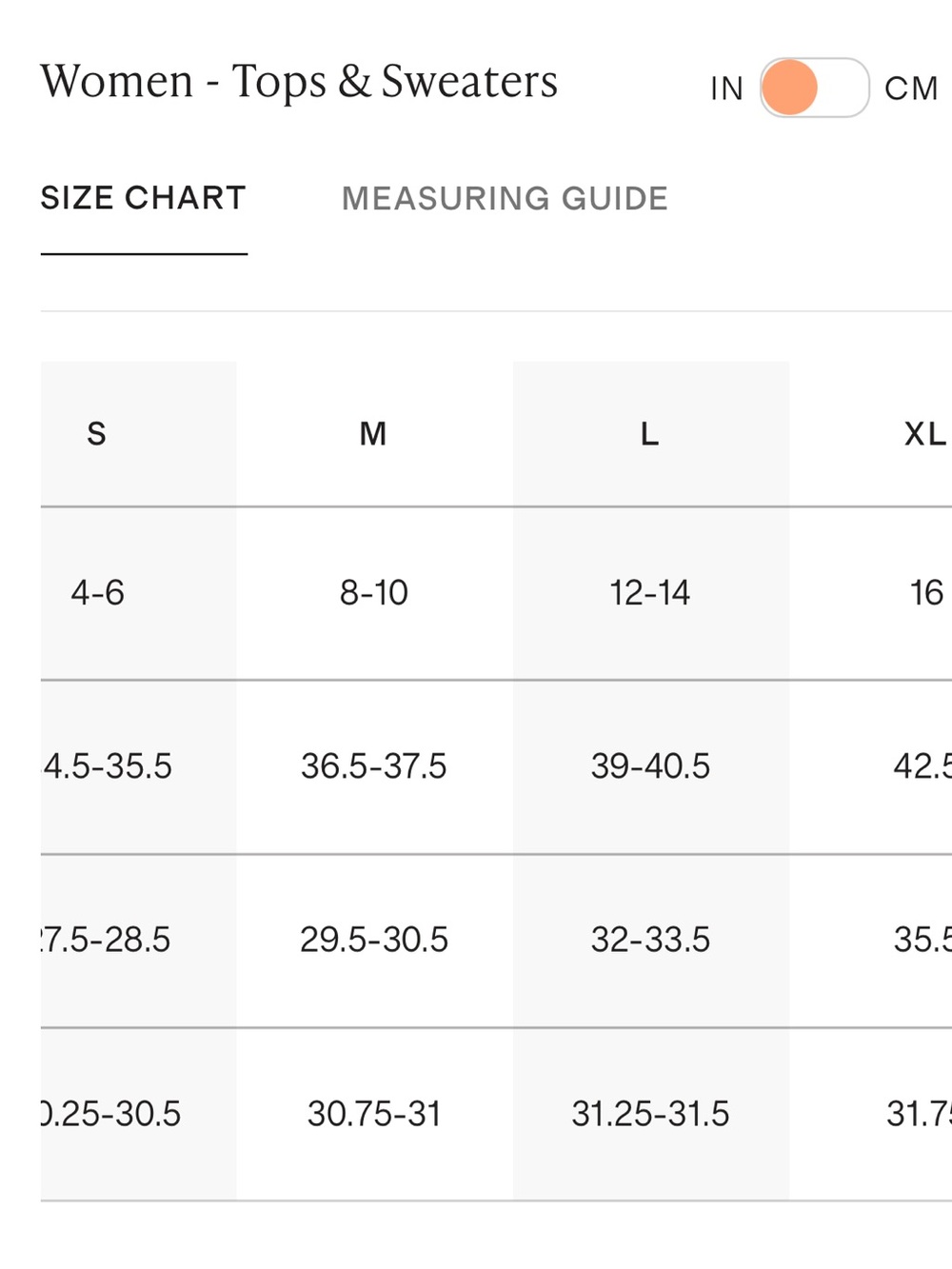Screen dimensions: 952x1269
Task: Click the Women - Tops & Sweaters heading
Action: 299,82
